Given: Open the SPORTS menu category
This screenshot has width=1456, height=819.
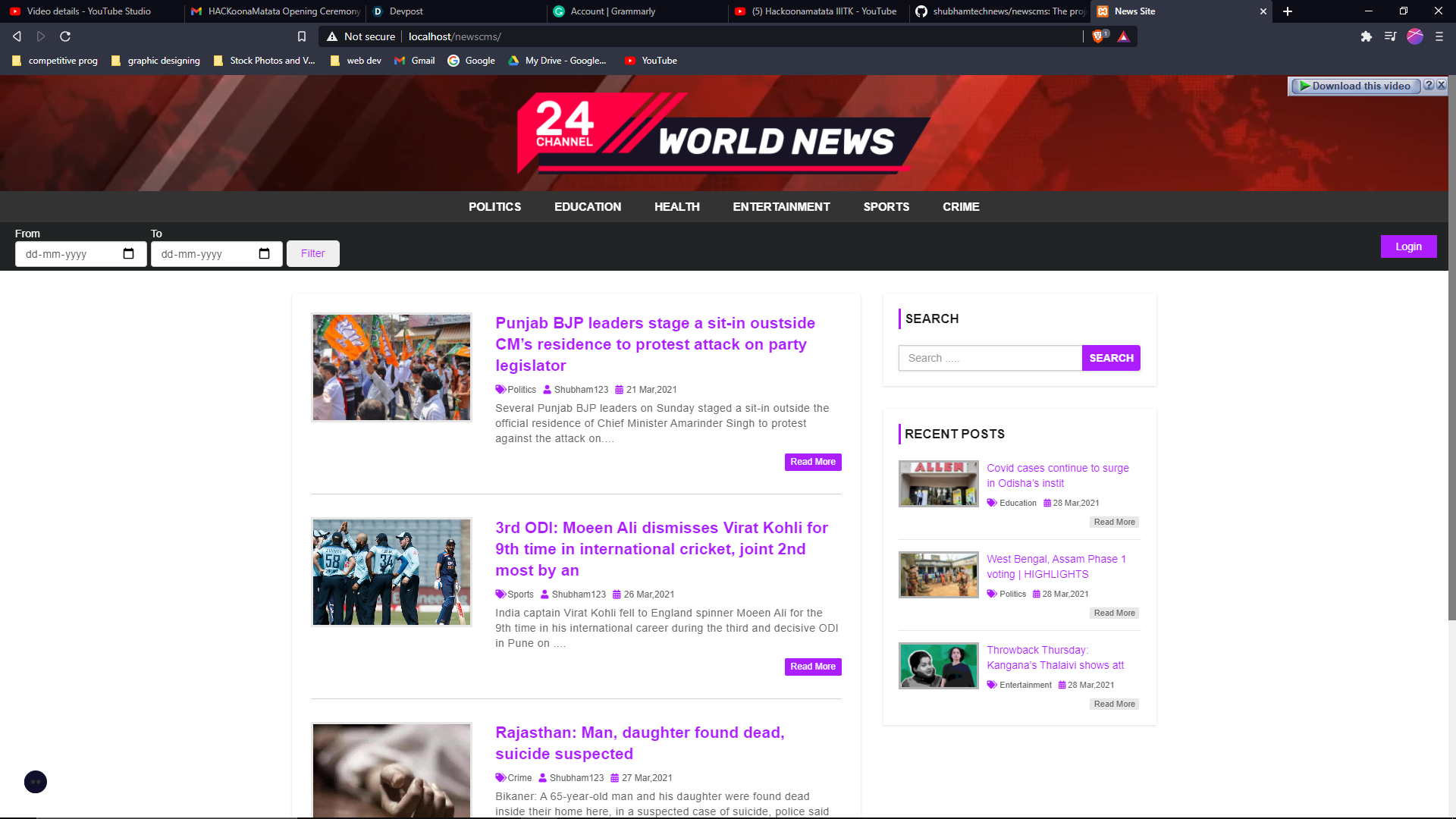Looking at the screenshot, I should click(886, 207).
